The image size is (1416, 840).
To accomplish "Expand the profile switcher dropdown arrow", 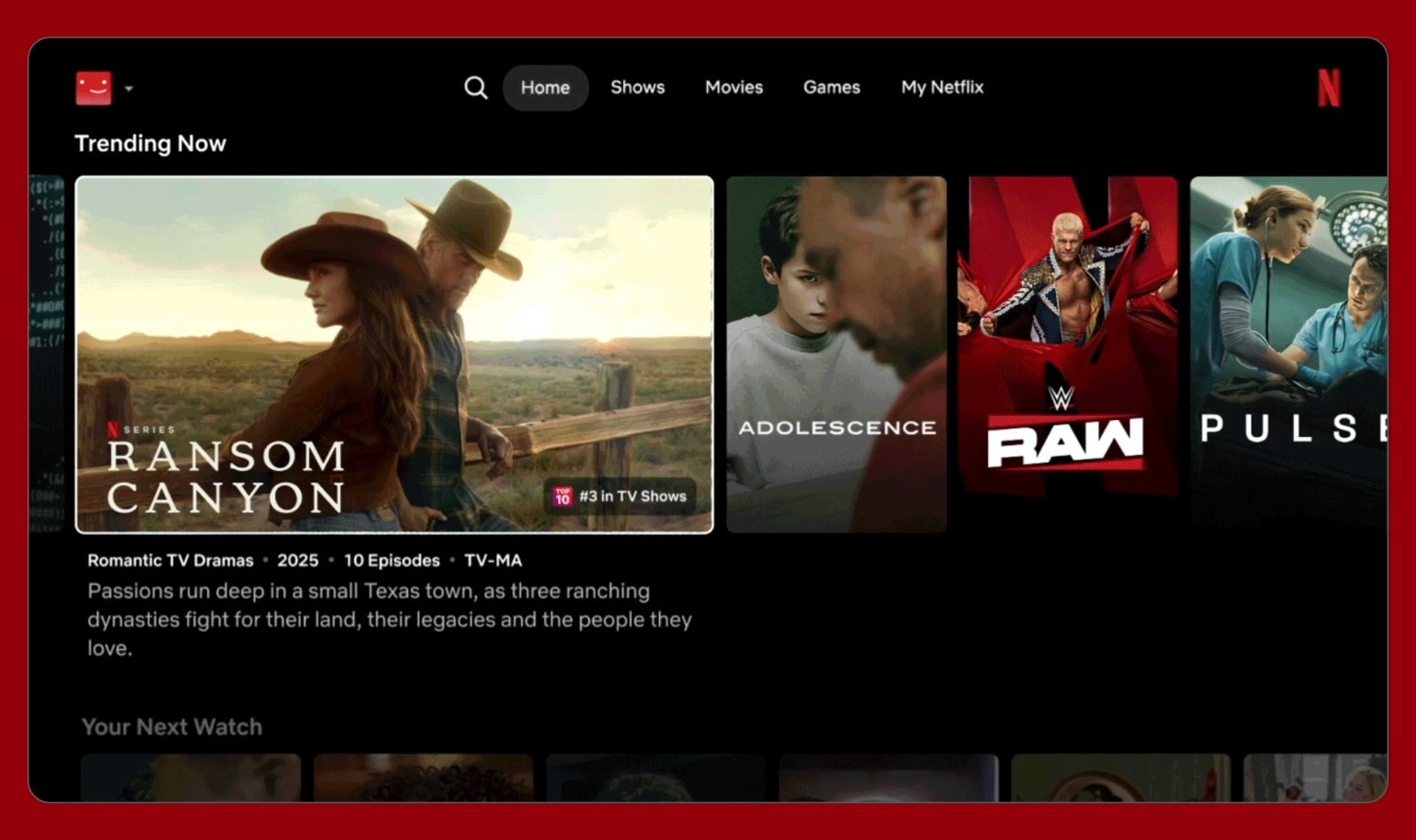I will point(129,89).
